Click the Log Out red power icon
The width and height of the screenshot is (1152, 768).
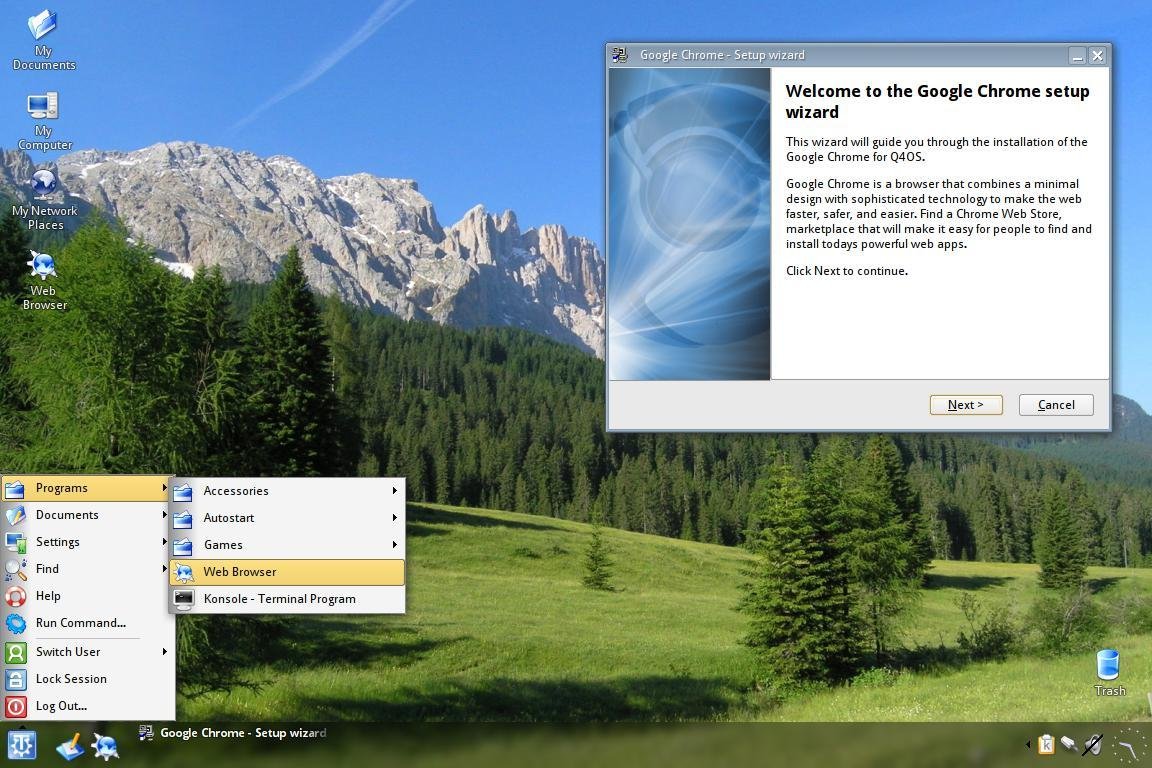pos(15,706)
